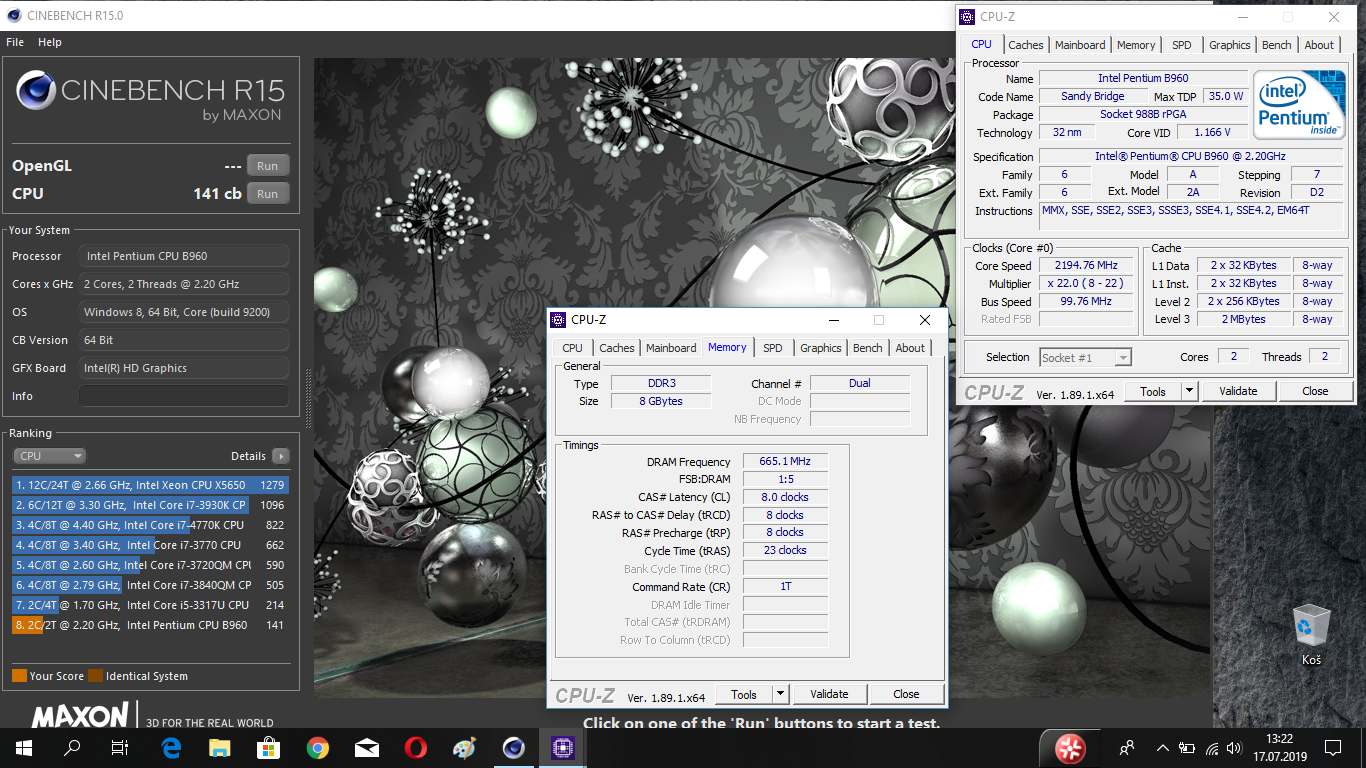1366x768 pixels.
Task: Launch Microsoft Edge from taskbar
Action: click(171, 748)
